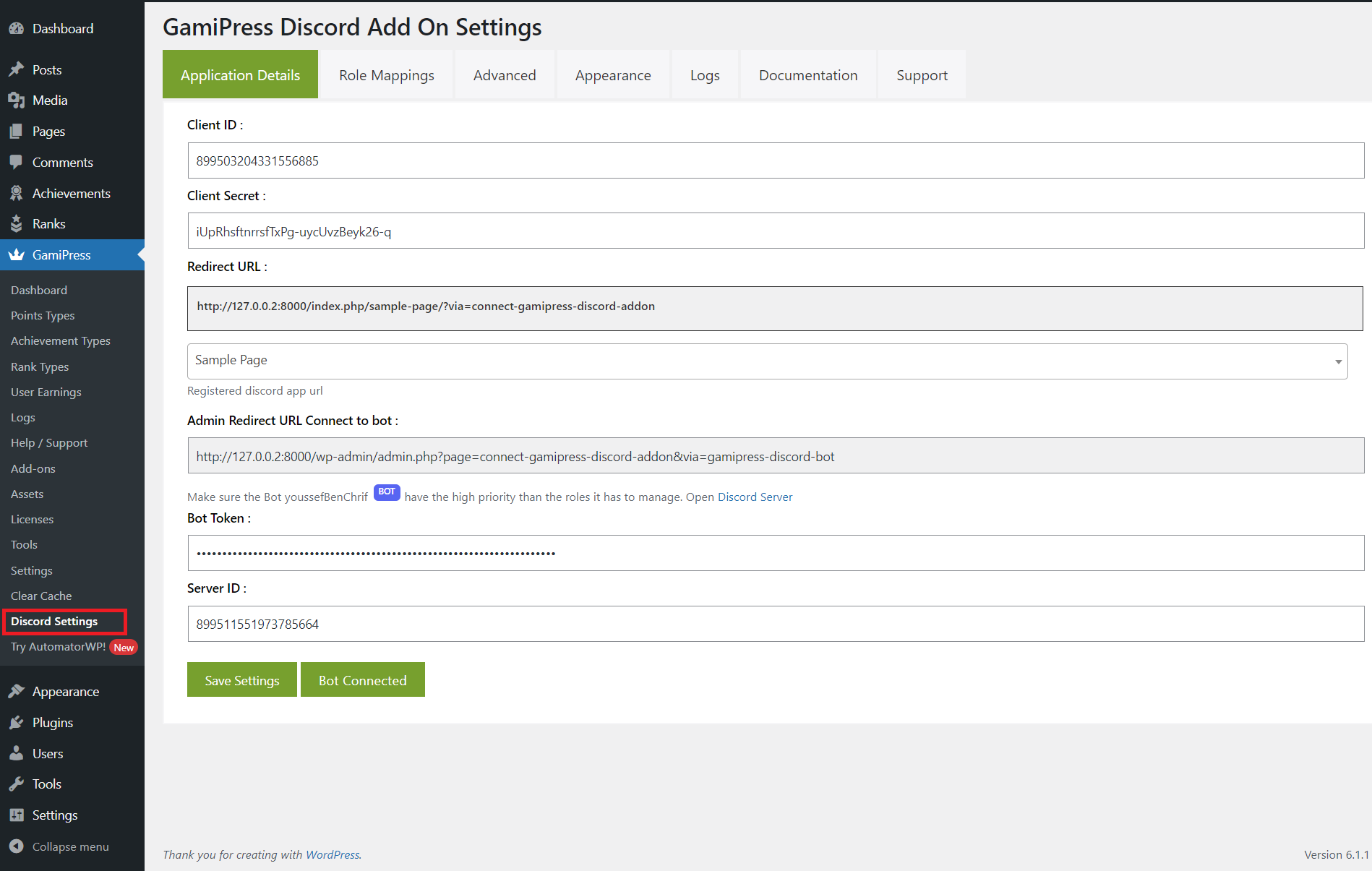The image size is (1372, 871).
Task: Click the Bot Connected button
Action: (363, 680)
